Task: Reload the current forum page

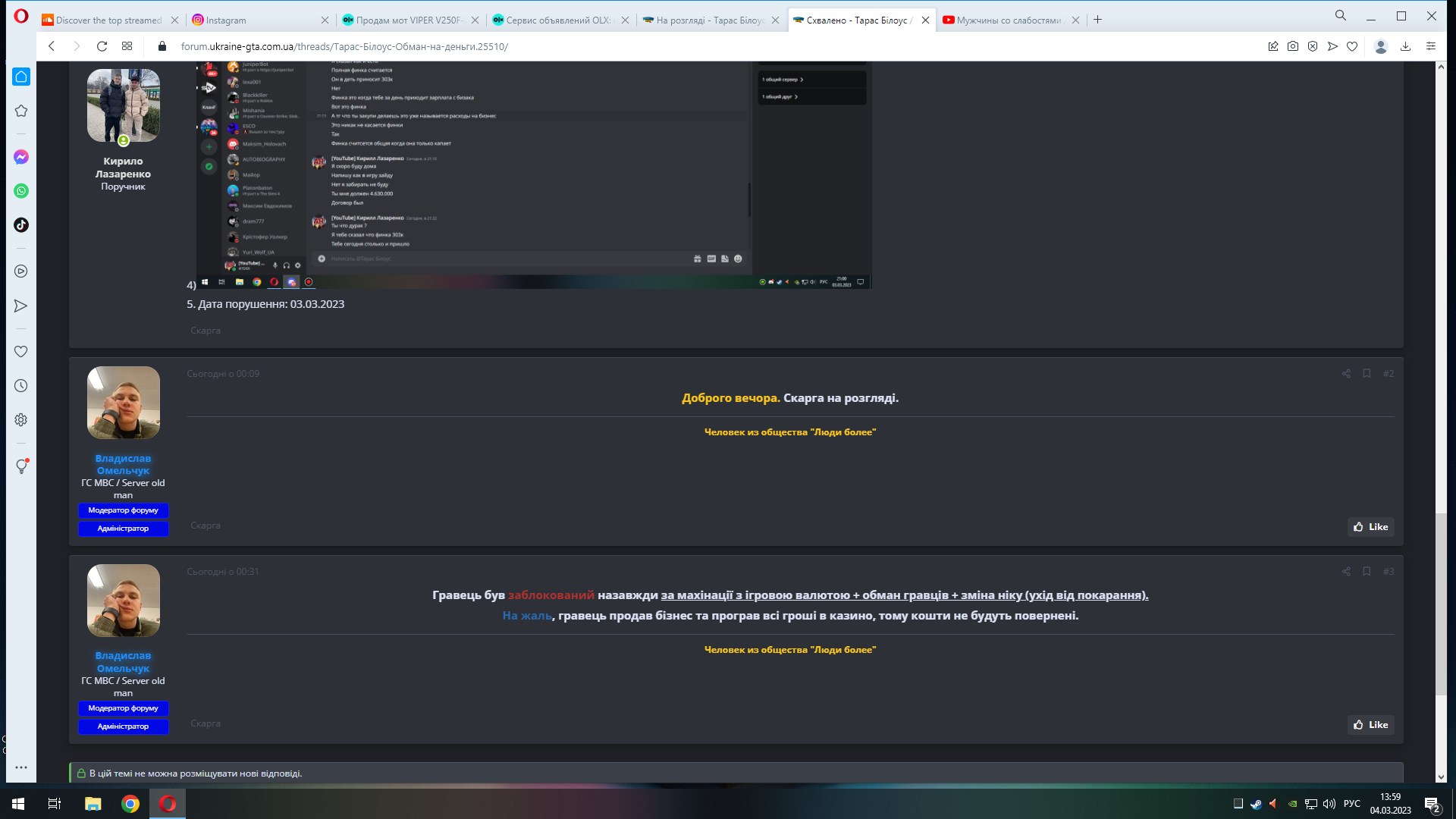Action: click(x=102, y=46)
